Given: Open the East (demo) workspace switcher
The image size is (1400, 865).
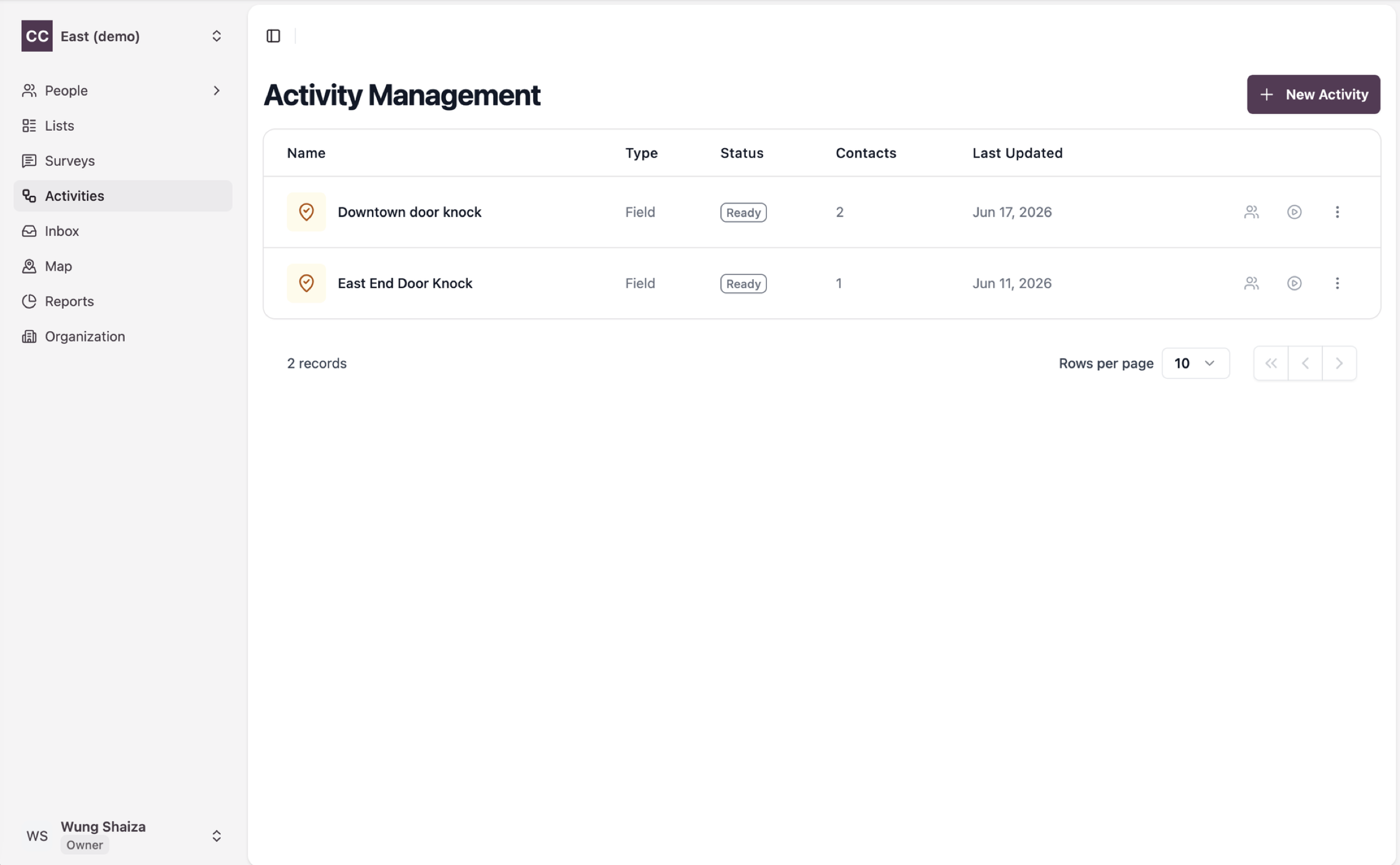Looking at the screenshot, I should point(123,36).
